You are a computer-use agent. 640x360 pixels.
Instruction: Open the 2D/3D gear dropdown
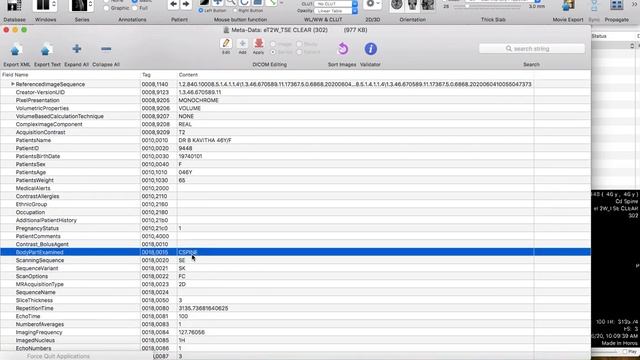372,4
